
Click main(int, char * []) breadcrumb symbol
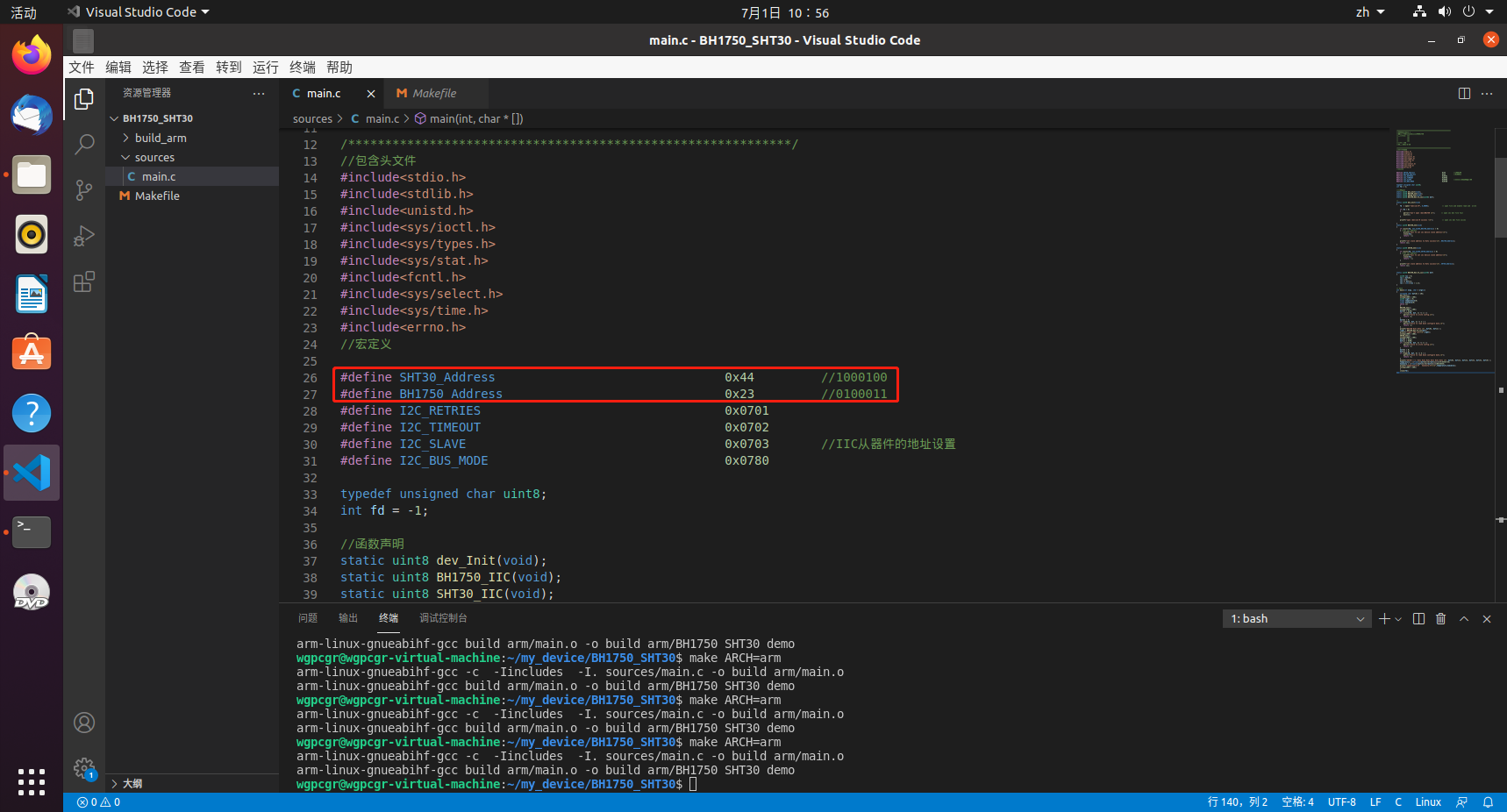[x=468, y=119]
